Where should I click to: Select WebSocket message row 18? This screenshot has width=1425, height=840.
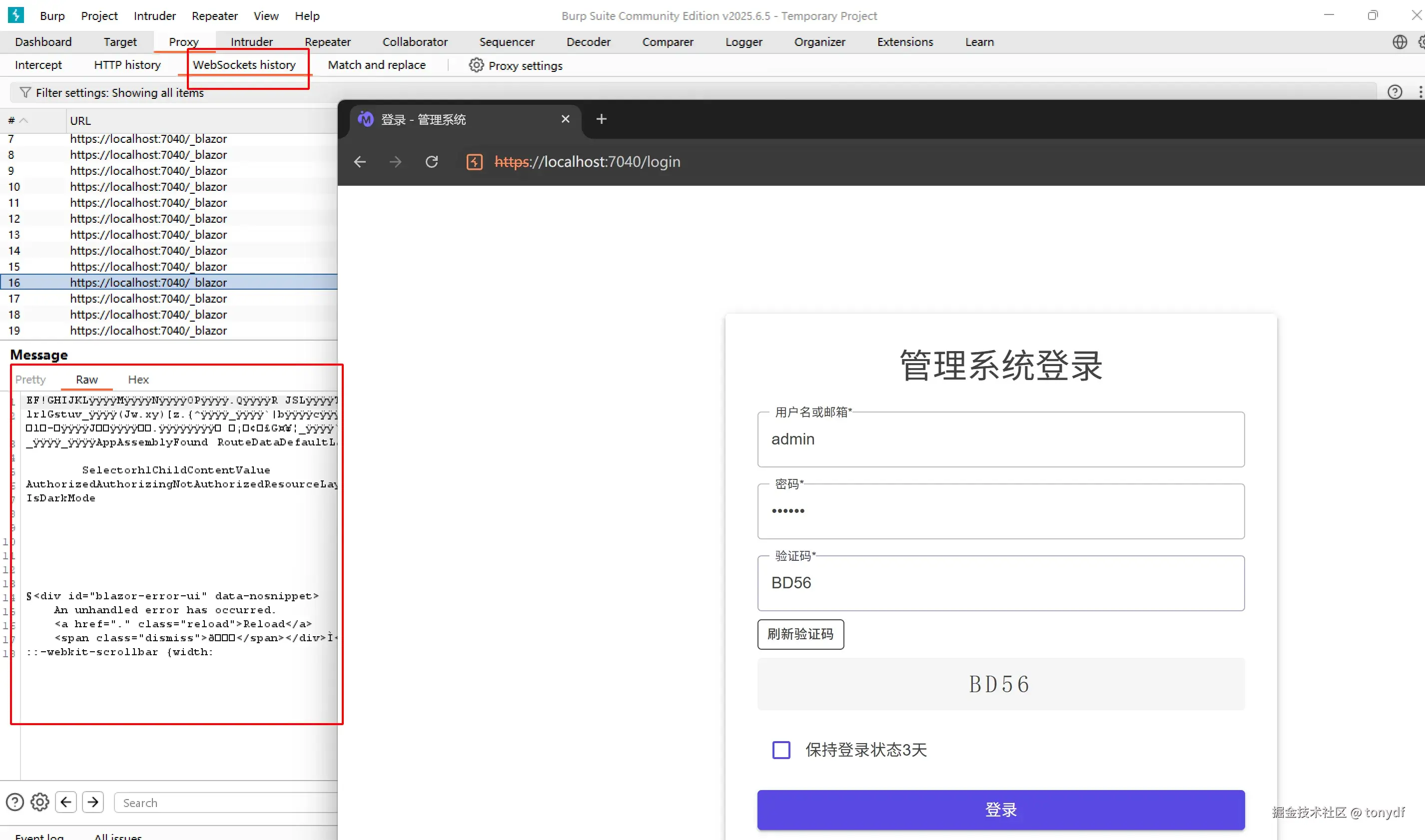pyautogui.click(x=147, y=314)
